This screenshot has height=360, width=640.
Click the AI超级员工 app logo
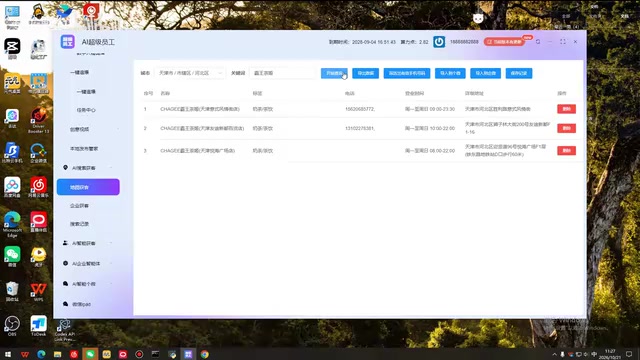tap(67, 42)
